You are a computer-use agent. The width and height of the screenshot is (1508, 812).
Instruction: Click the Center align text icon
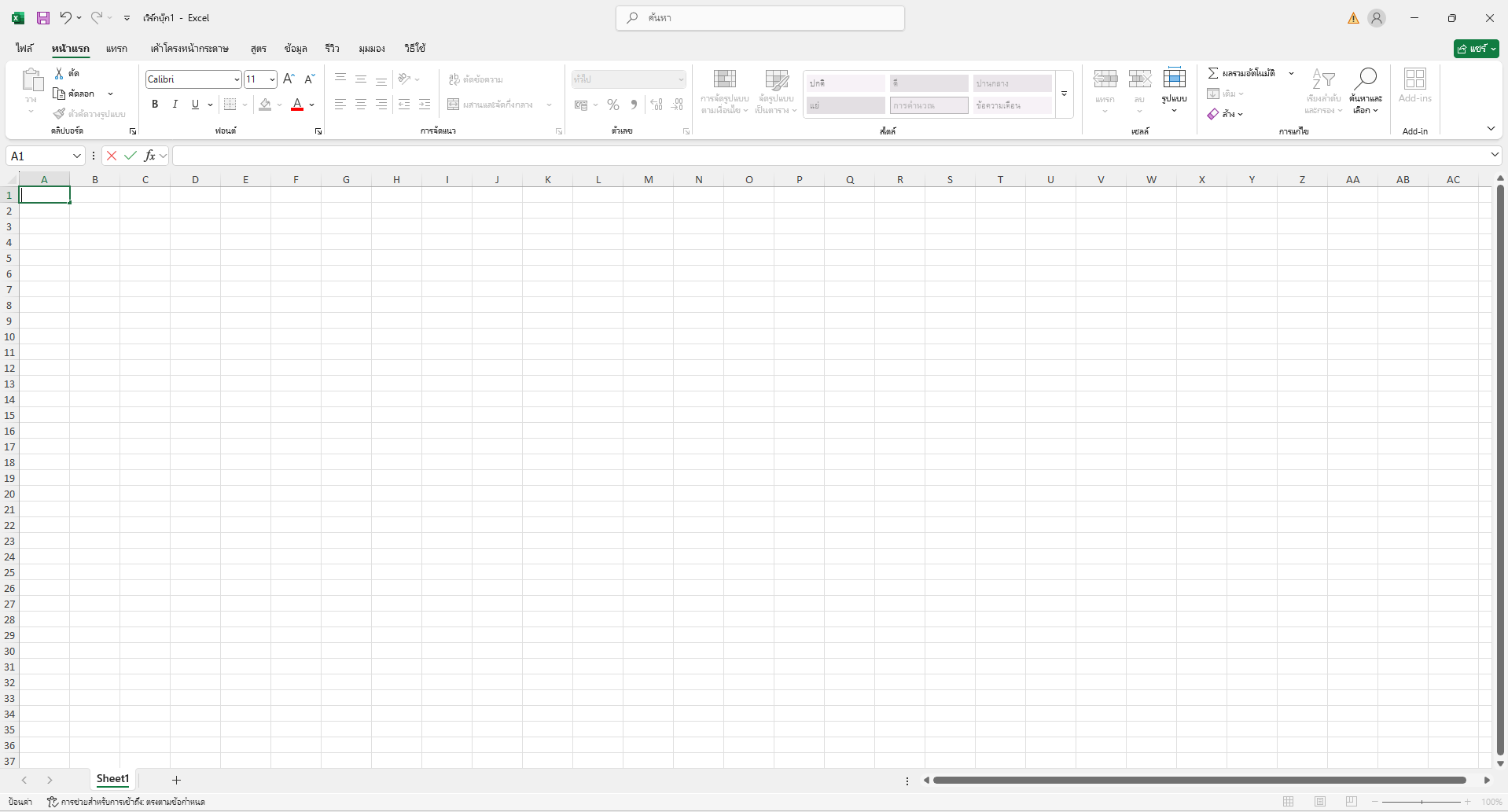pos(361,105)
